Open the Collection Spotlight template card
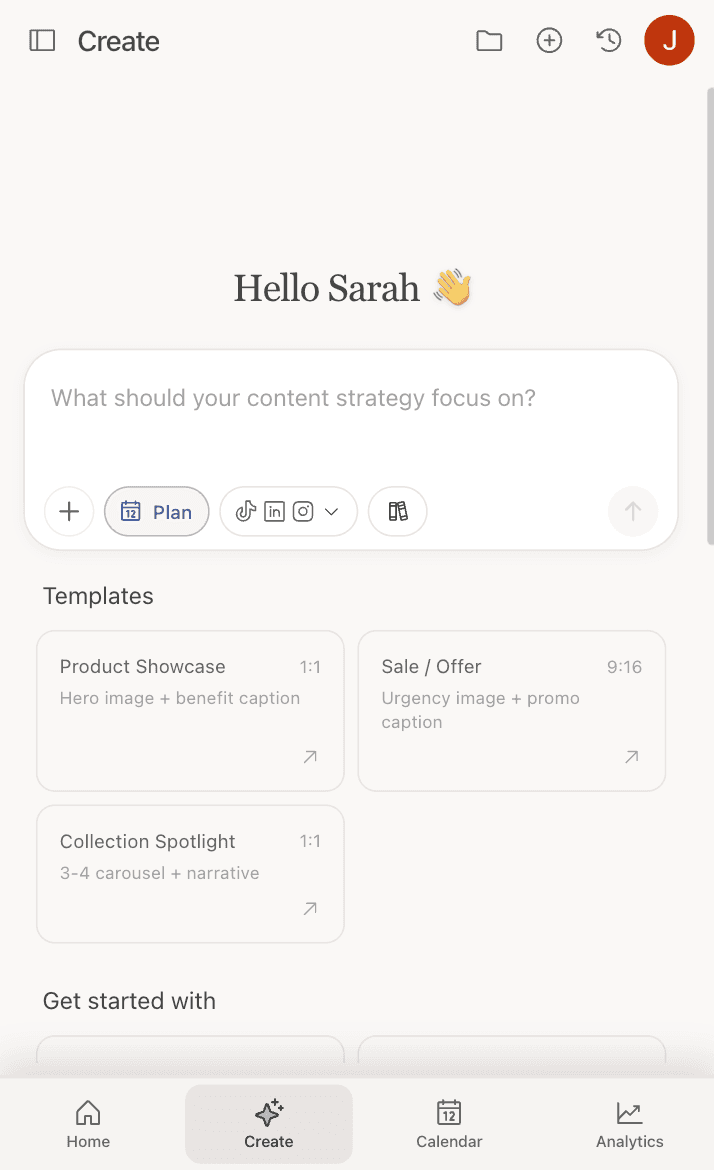Image resolution: width=714 pixels, height=1170 pixels. (189, 873)
